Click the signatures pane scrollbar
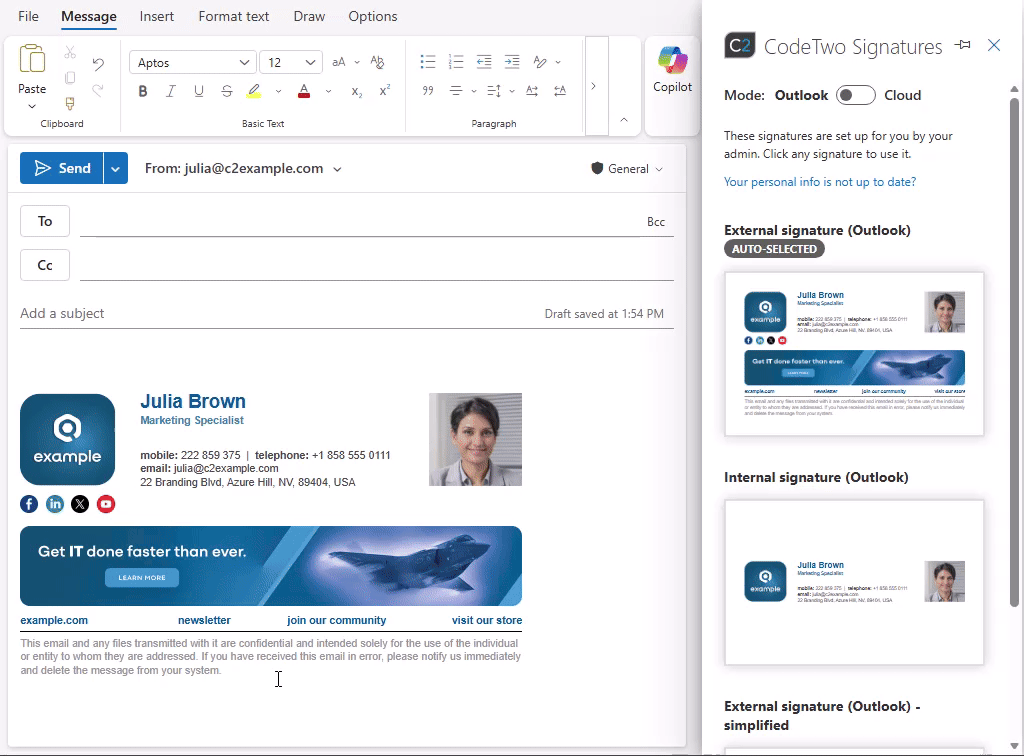The width and height of the screenshot is (1024, 756). click(1014, 353)
